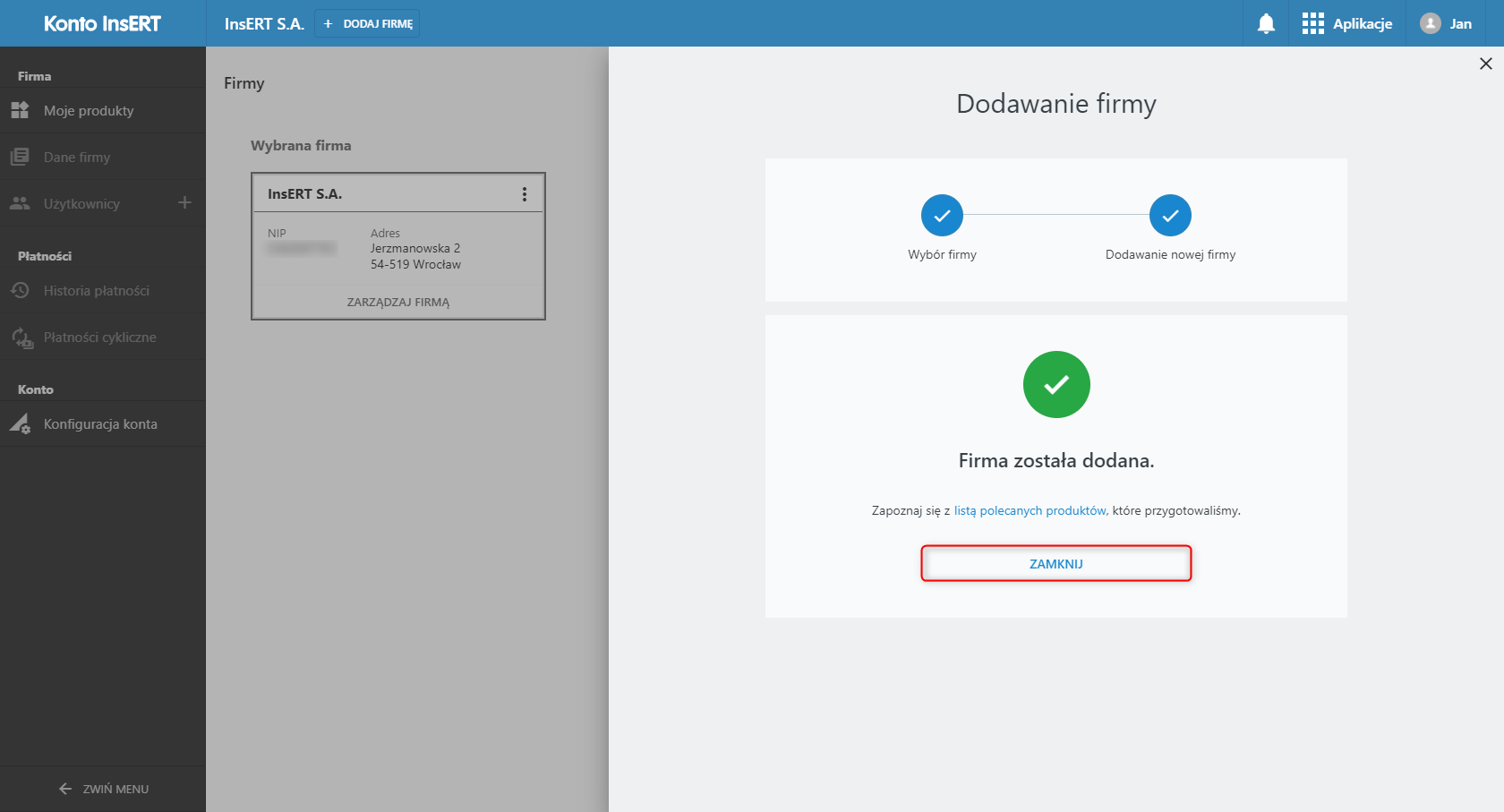Open the Aplikacje grid launcher
This screenshot has width=1504, height=812.
point(1347,23)
